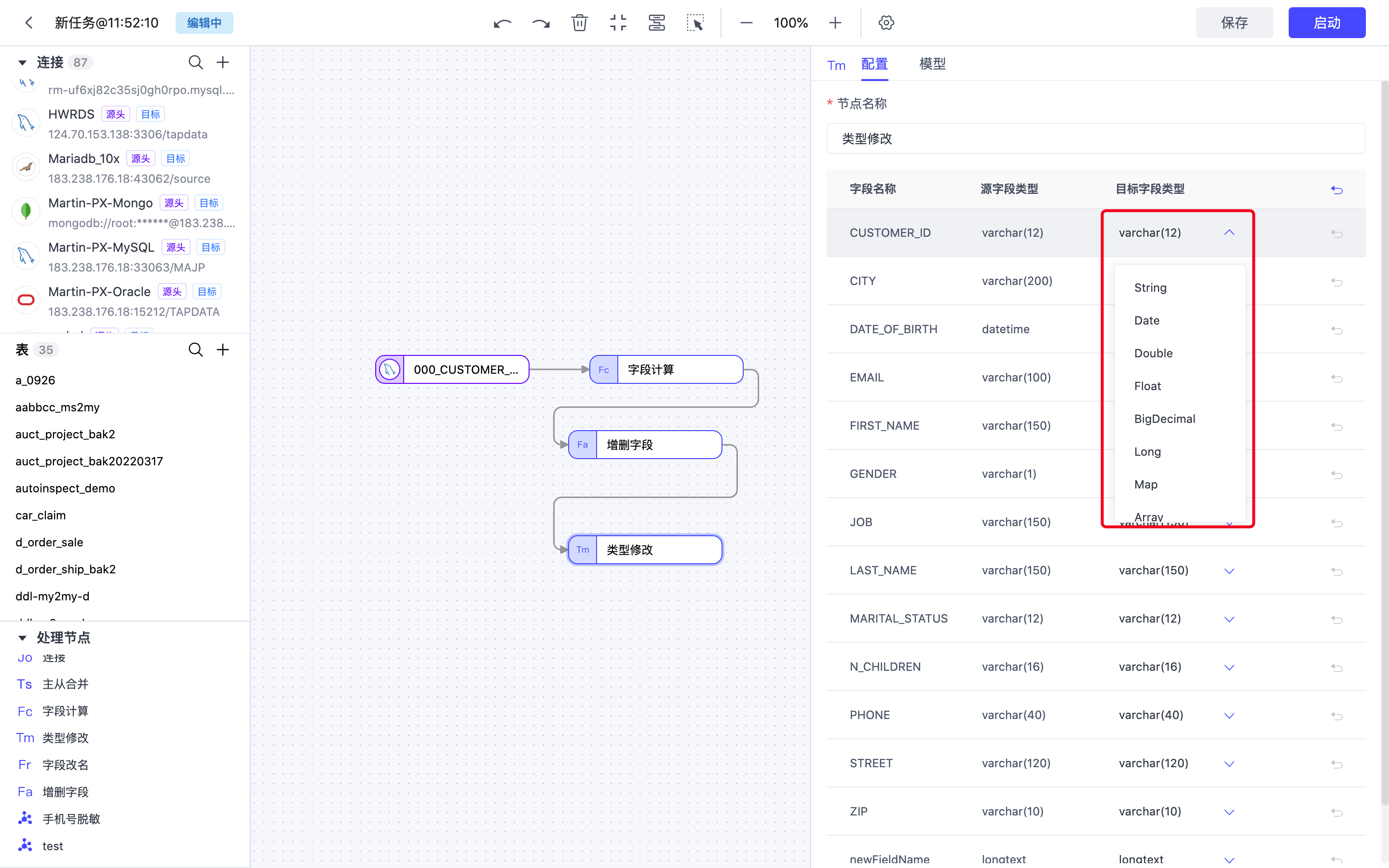Add new table with plus icon
Viewport: 1389px width, 868px height.
pyautogui.click(x=223, y=350)
